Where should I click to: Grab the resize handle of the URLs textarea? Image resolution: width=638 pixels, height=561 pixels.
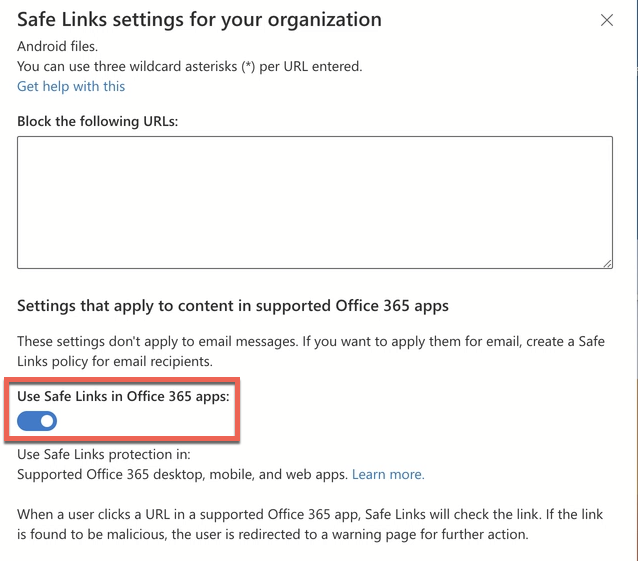[x=607, y=264]
